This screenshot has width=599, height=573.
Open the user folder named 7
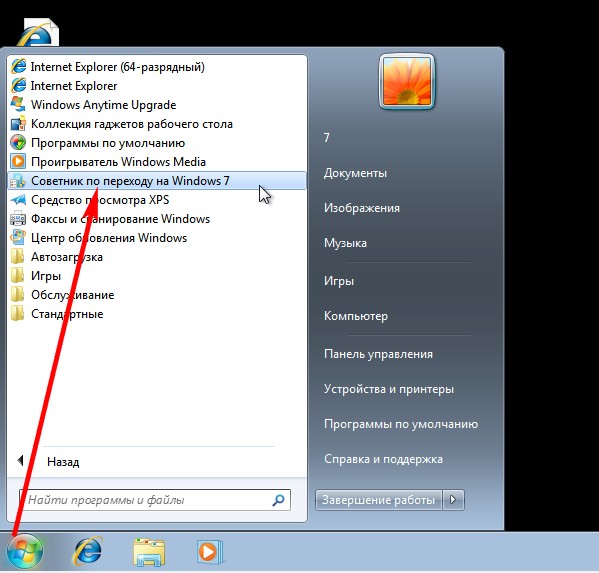[327, 138]
